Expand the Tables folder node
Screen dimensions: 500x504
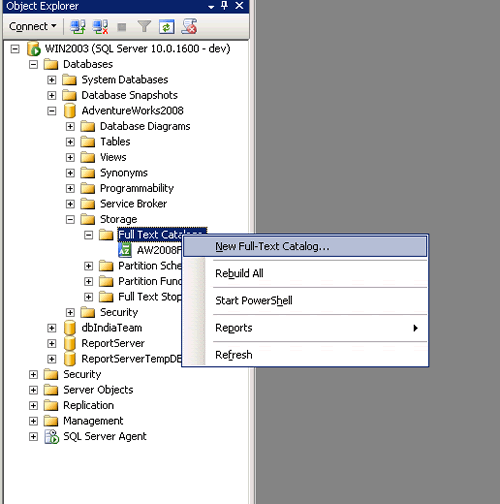[70, 142]
